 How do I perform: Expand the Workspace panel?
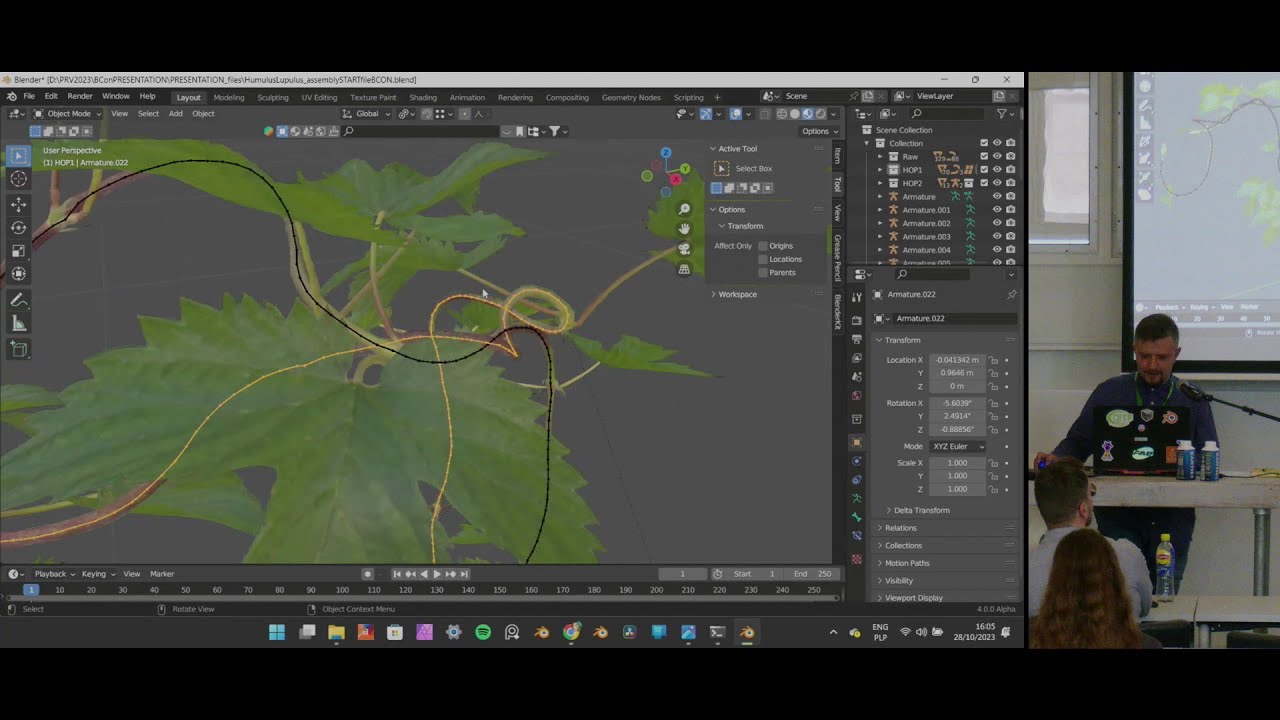pos(737,294)
